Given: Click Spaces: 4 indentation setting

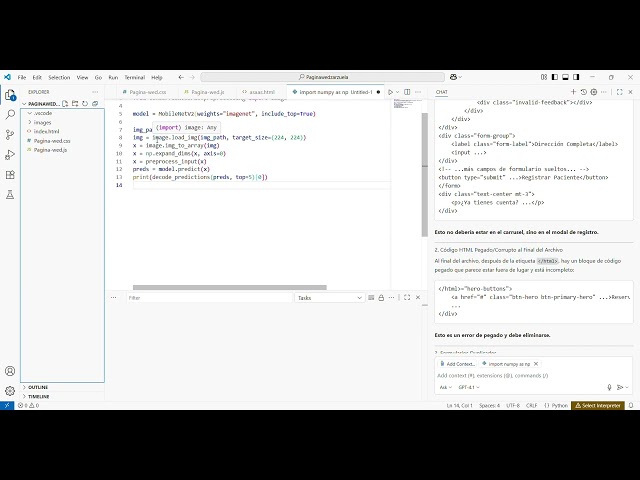Looking at the screenshot, I should 489,405.
